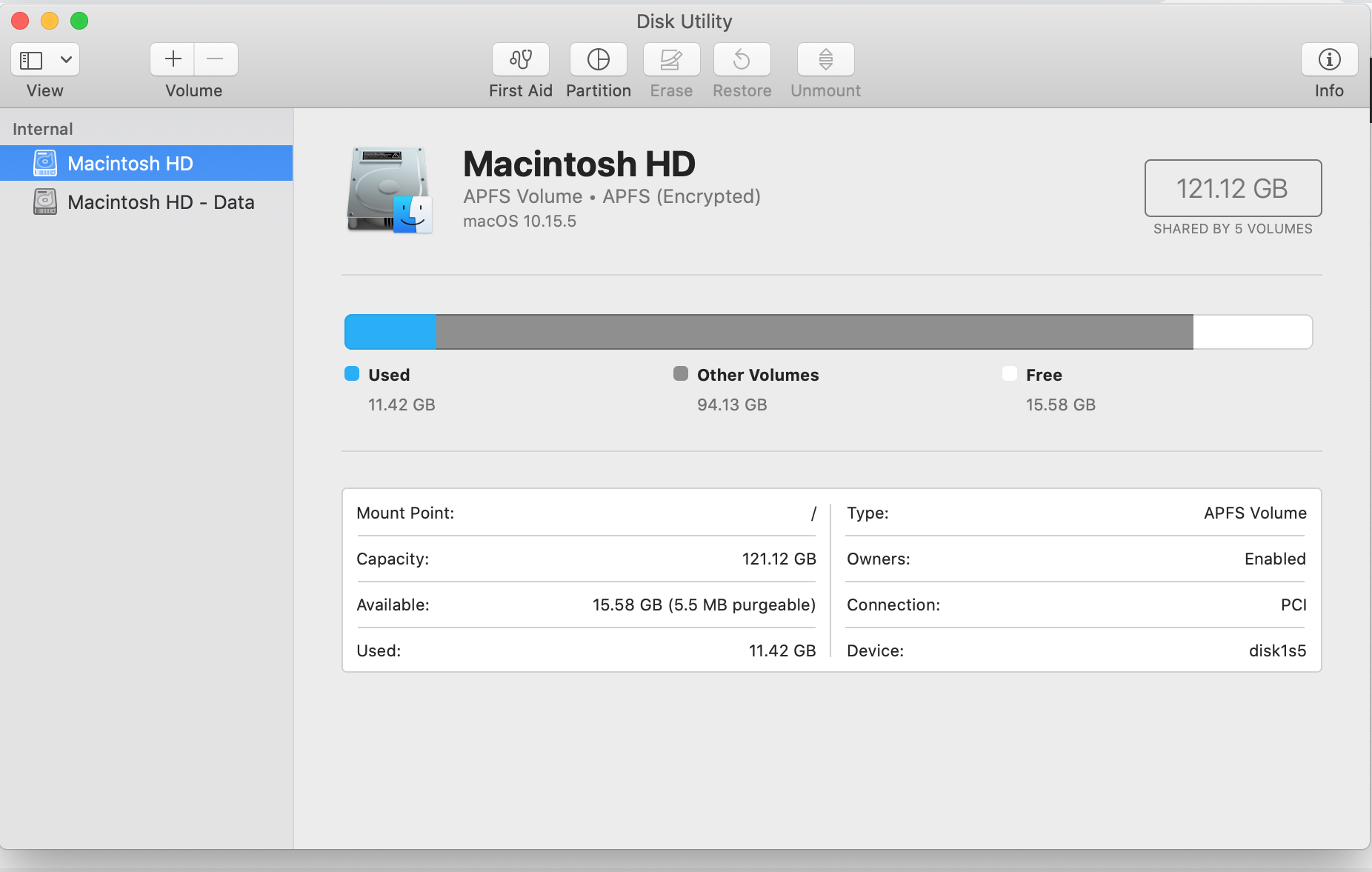Click the Type value APFS Volume

point(1255,513)
